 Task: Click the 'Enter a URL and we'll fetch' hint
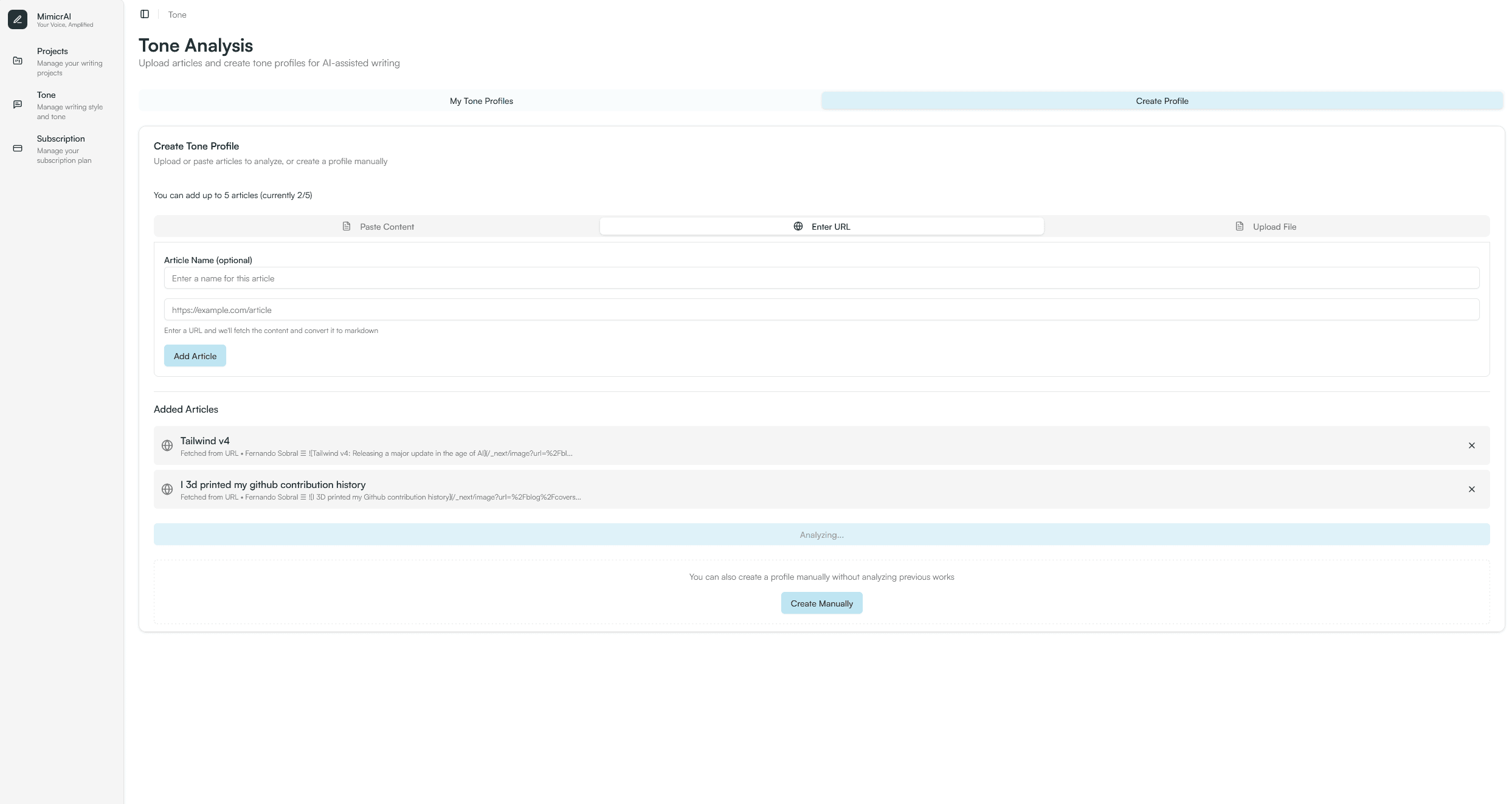coord(271,331)
